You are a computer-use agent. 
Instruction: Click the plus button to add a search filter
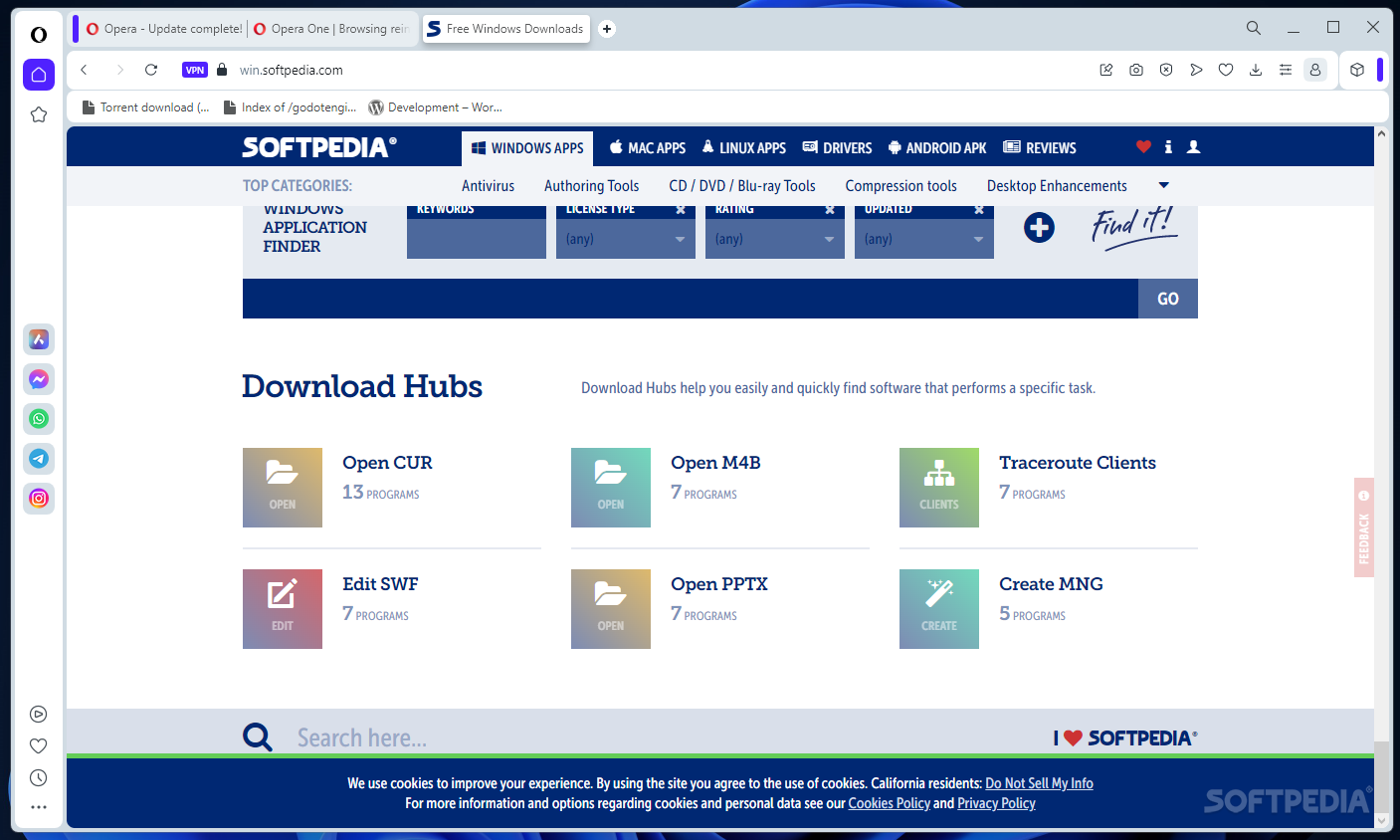click(1039, 227)
